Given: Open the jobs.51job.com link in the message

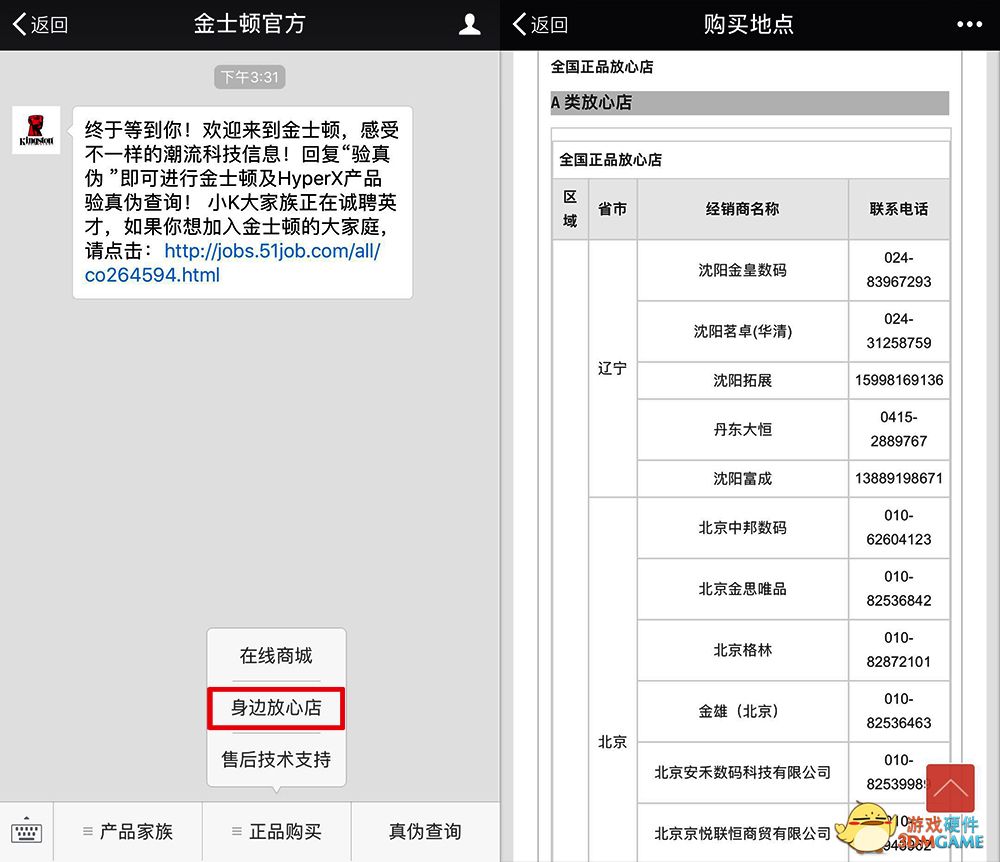Looking at the screenshot, I should click(x=232, y=263).
